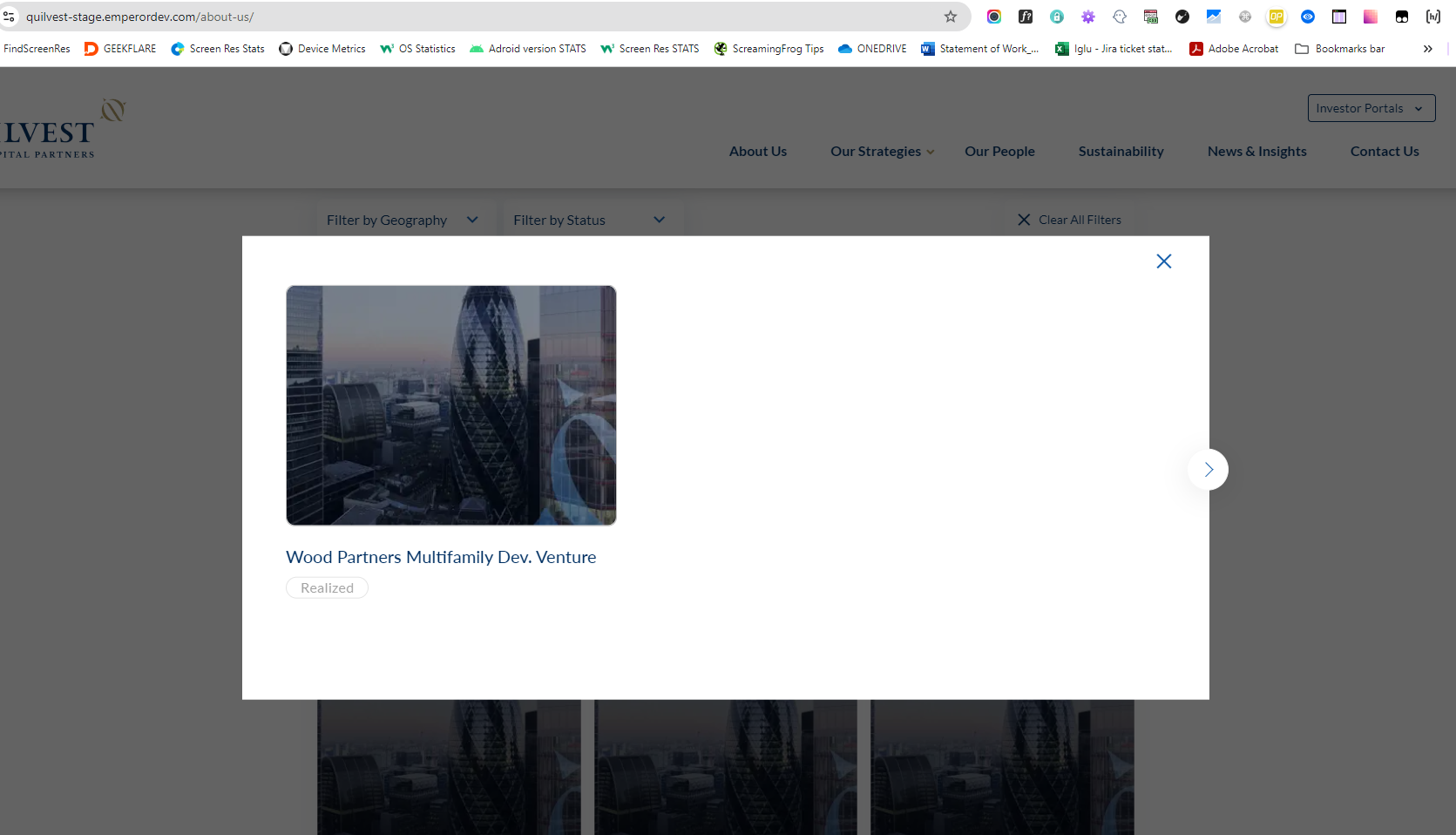Show more bookmarks with double chevron
The image size is (1456, 835).
pyautogui.click(x=1427, y=49)
